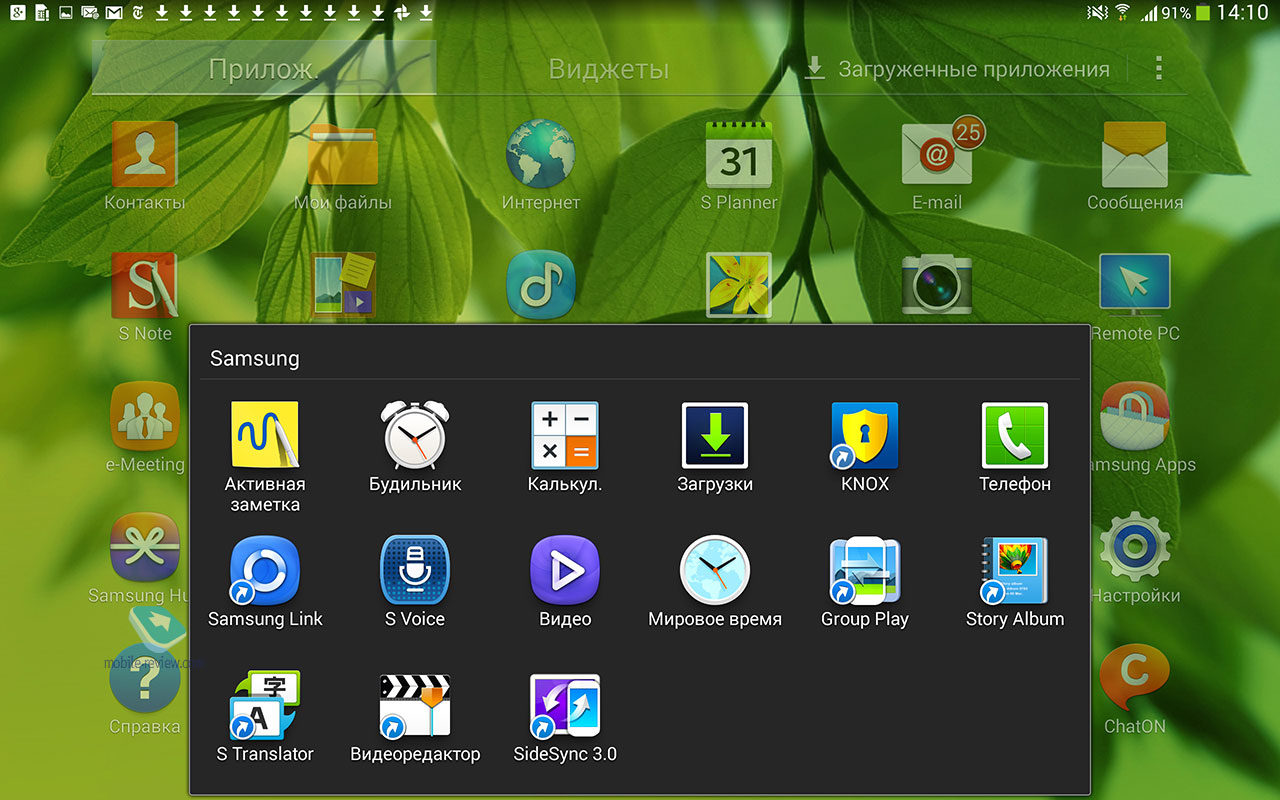Tap the 14:10 clock in status bar
Screen dimensions: 1280x800
point(1243,13)
